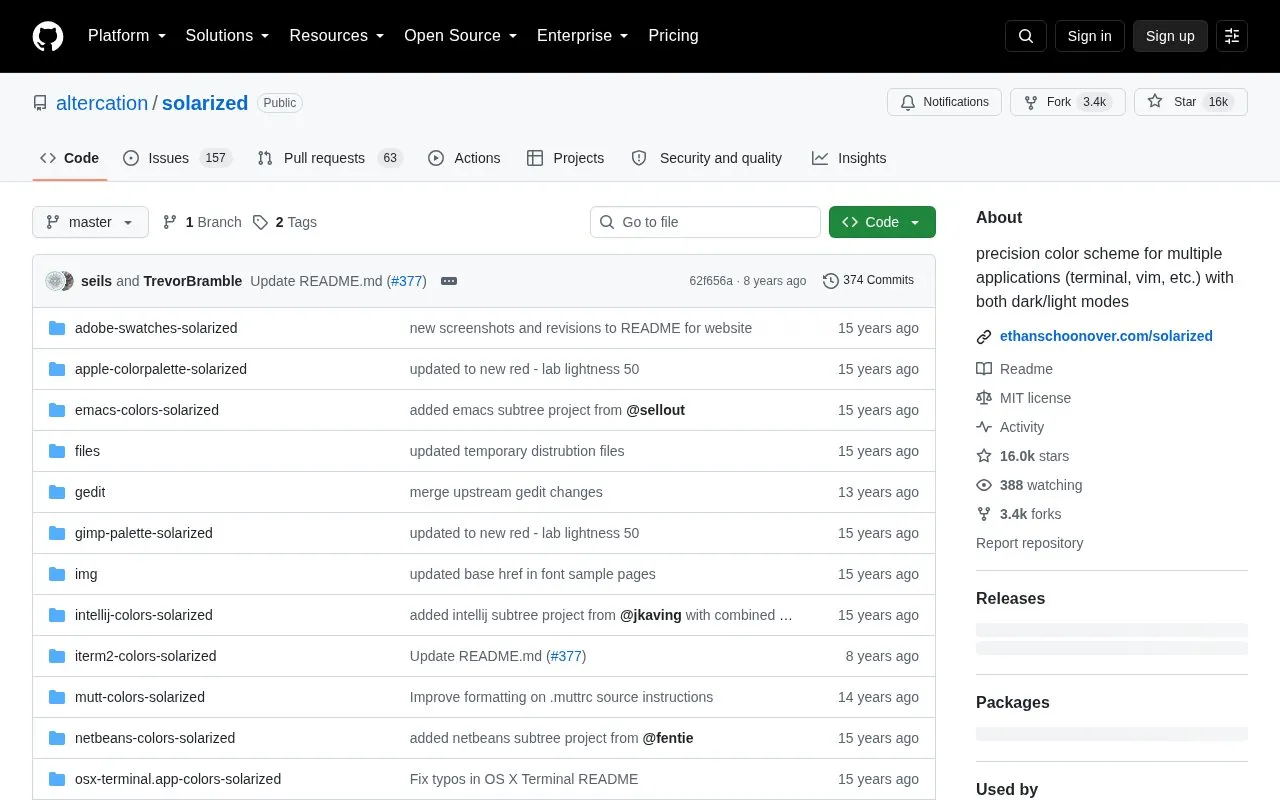Click the GitHub logo icon
Screen dimensions: 1280x800
pyautogui.click(x=48, y=36)
